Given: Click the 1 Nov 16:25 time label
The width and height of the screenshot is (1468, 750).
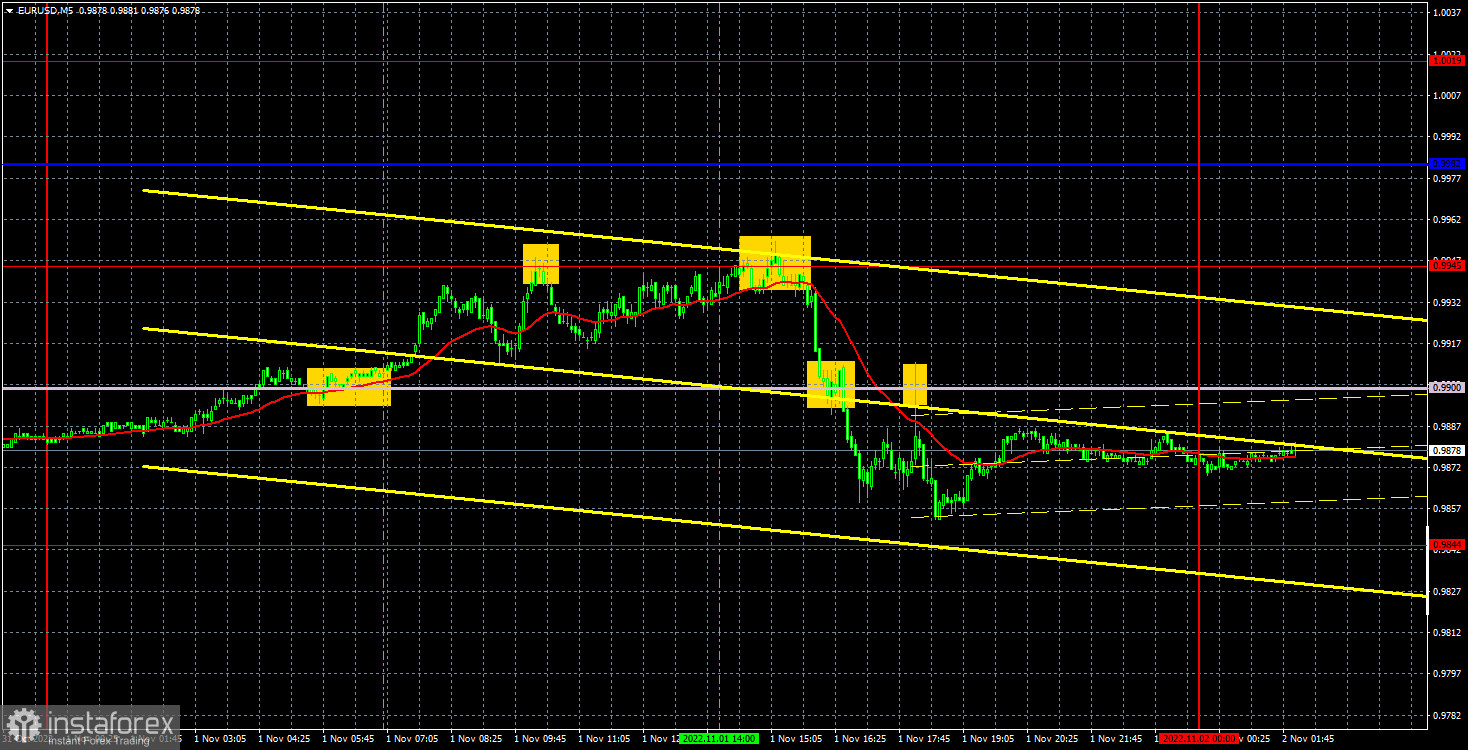Looking at the screenshot, I should tap(860, 739).
